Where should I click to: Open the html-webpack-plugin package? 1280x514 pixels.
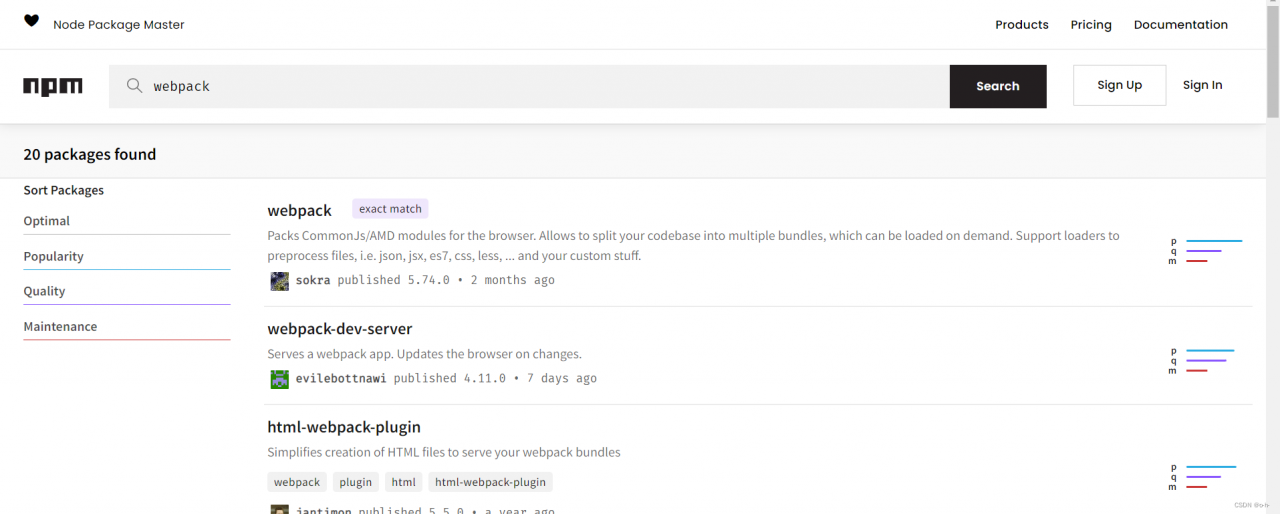coord(344,427)
